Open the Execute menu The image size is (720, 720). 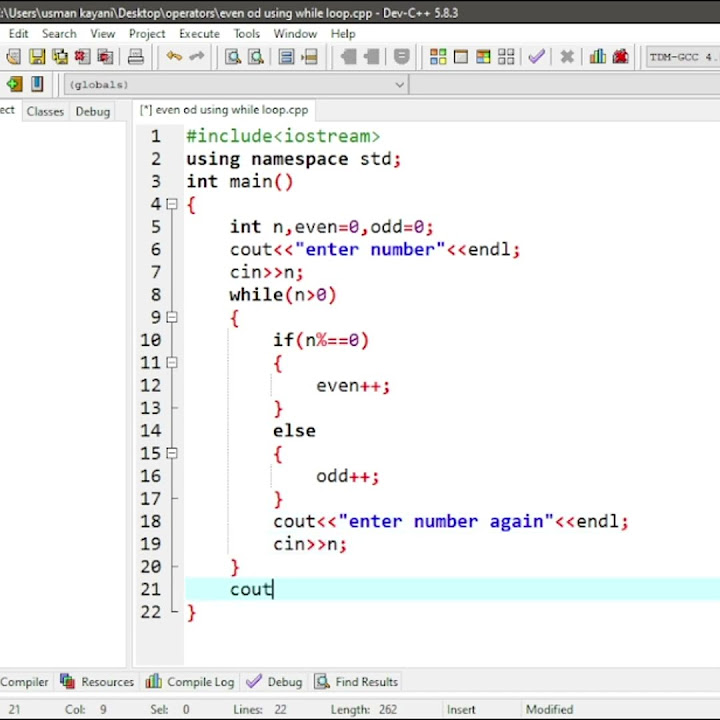pos(199,34)
